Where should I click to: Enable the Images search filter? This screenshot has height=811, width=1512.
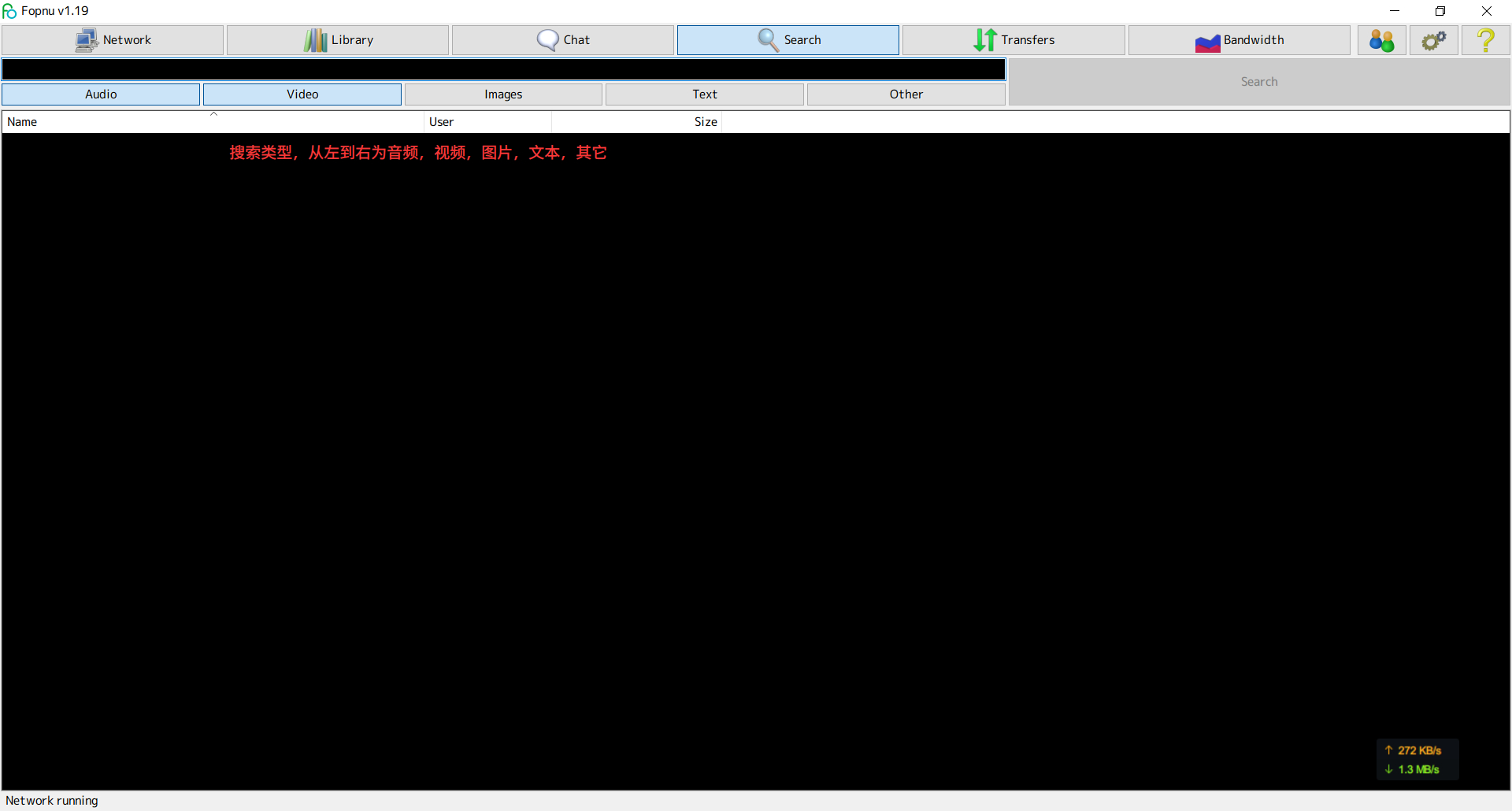pos(503,94)
